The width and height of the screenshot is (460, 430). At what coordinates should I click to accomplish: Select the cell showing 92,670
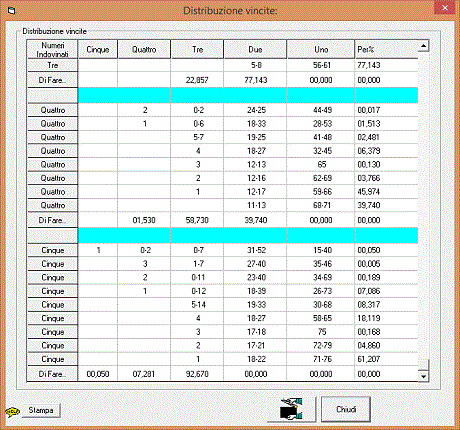(x=197, y=374)
